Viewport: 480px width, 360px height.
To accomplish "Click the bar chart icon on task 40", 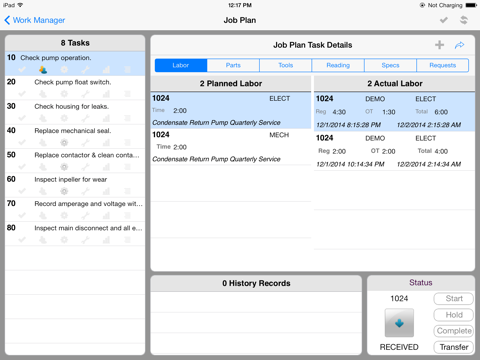I will (106, 143).
